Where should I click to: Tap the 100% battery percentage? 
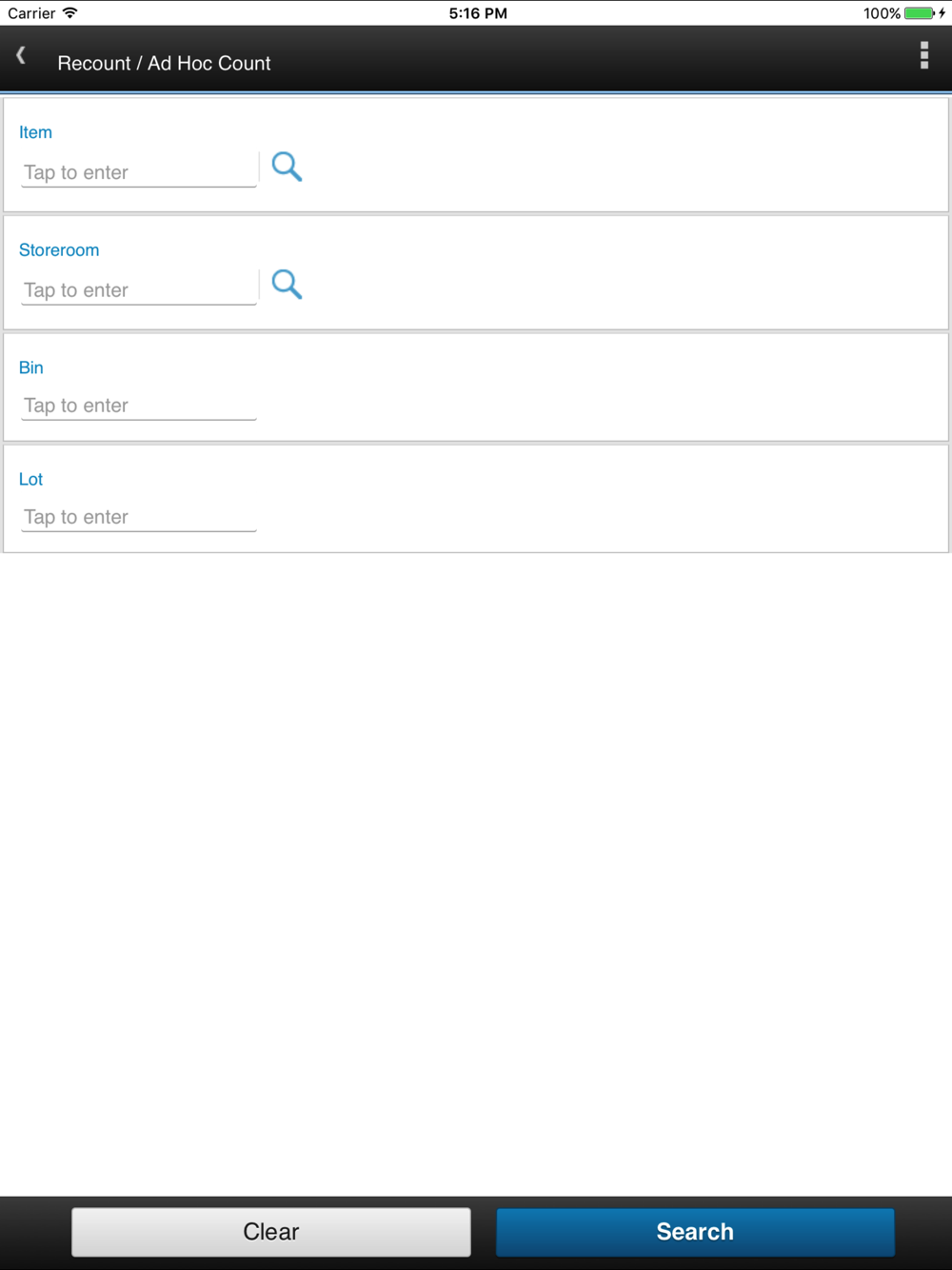[x=882, y=13]
